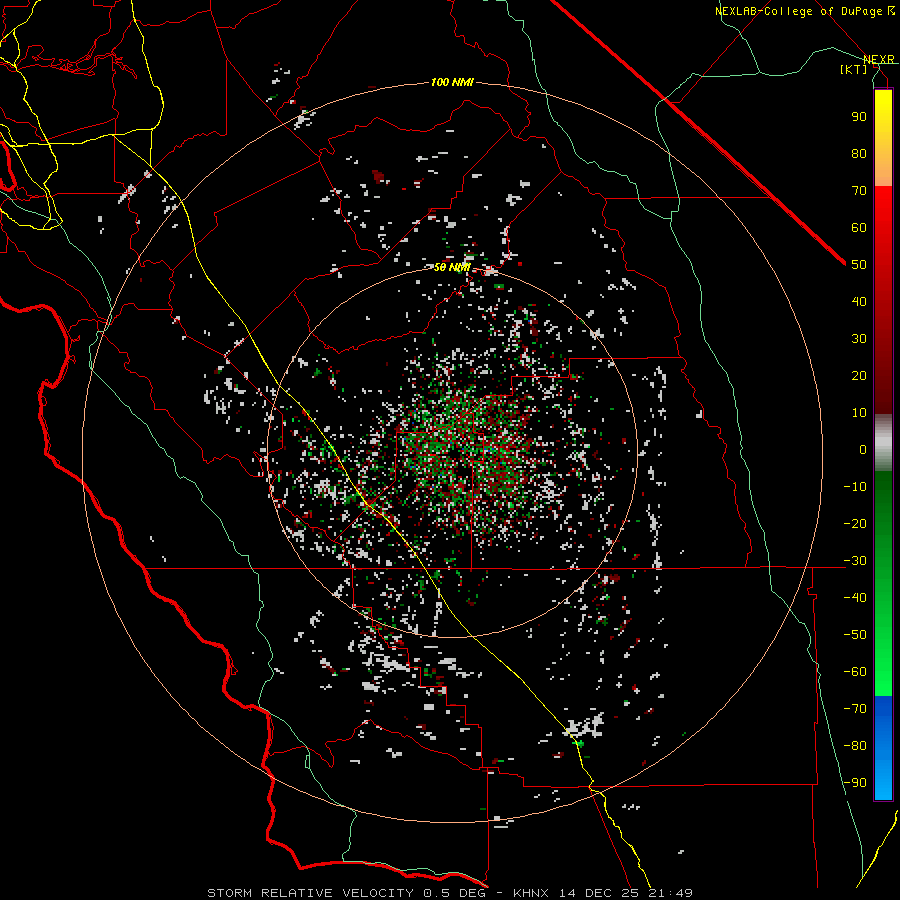This screenshot has width=900, height=900.
Task: Click the "NEXLAB-College of DuPage" title text
Action: pos(800,11)
